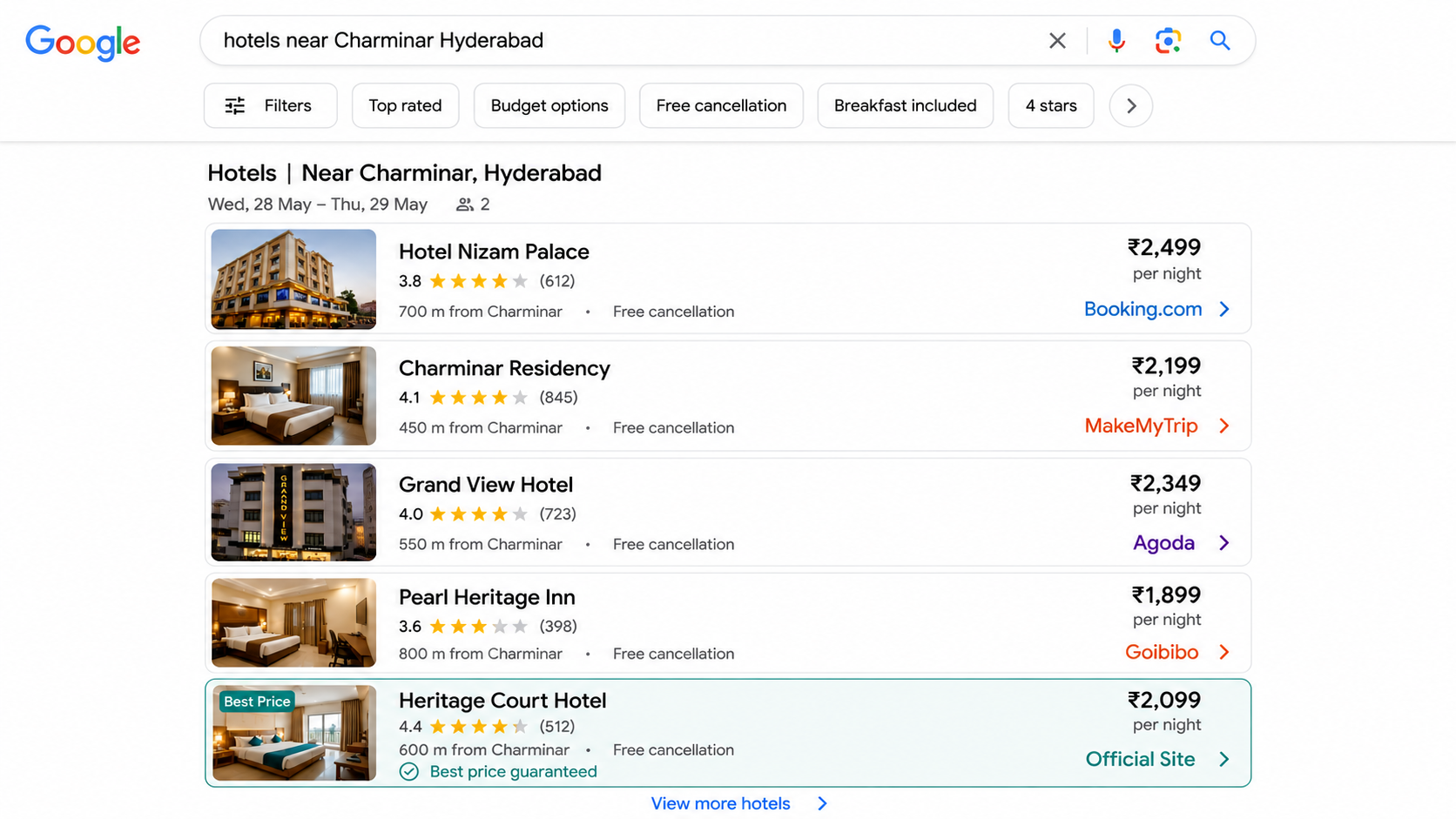This screenshot has width=1456, height=819.
Task: Click the chevron next to Booking.com
Action: click(1224, 309)
